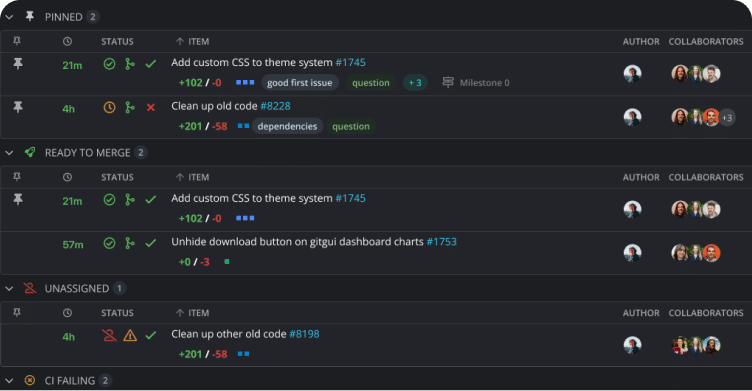Click the green checkmark in Ready to Merge #1745 row
Viewport: 752px width, 391px height.
(151, 200)
